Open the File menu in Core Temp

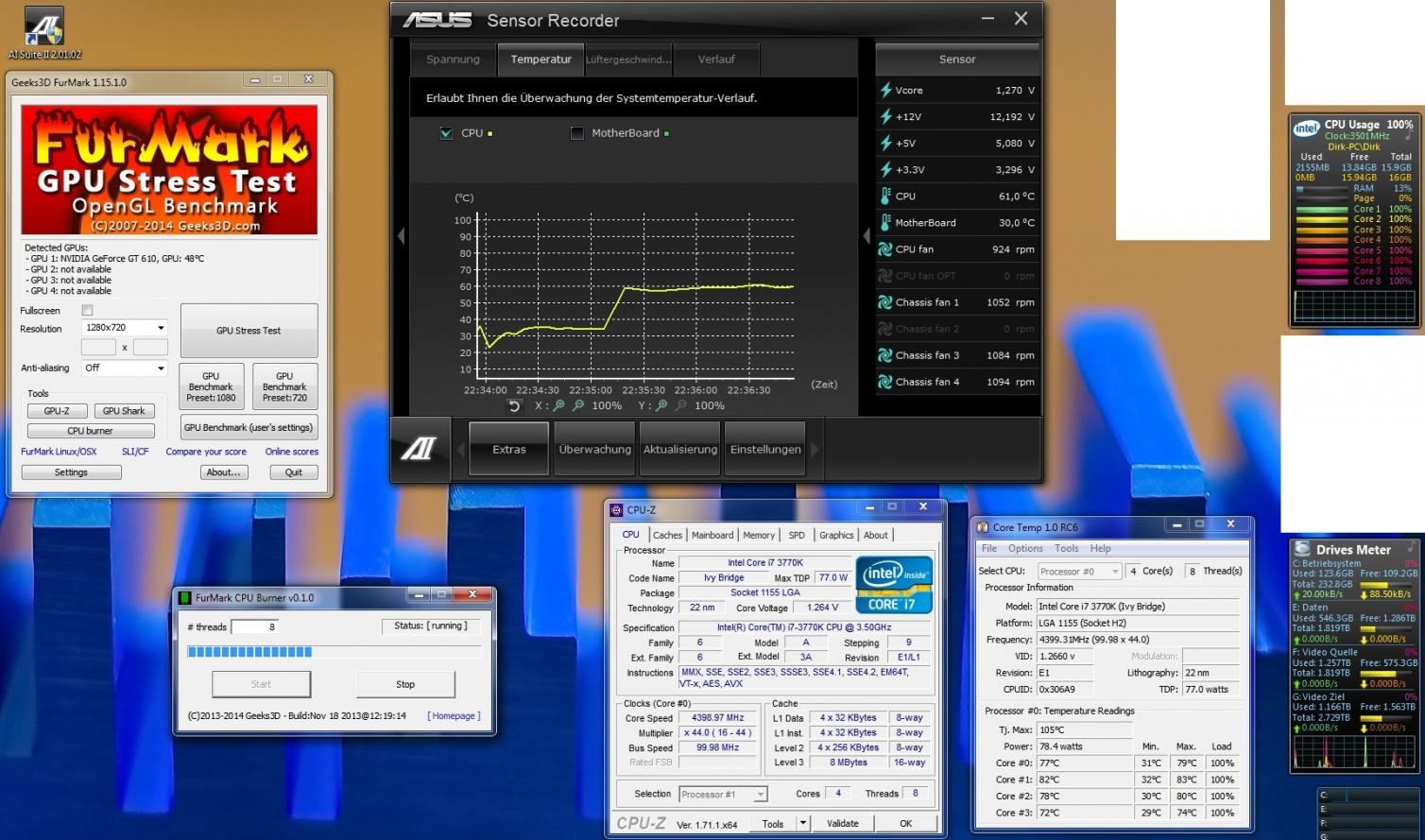[989, 548]
